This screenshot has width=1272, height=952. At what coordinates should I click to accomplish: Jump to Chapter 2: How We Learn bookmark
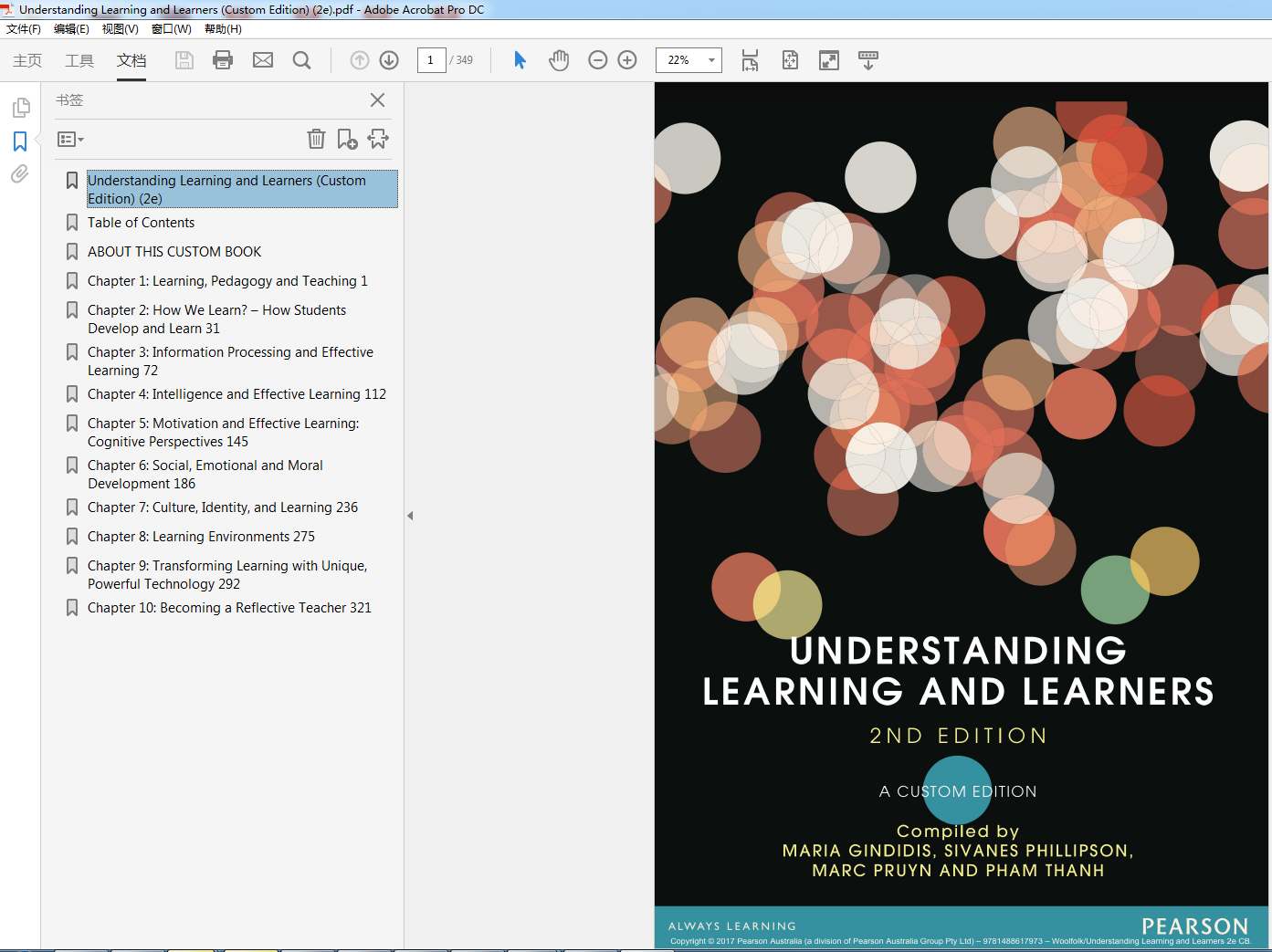[216, 319]
